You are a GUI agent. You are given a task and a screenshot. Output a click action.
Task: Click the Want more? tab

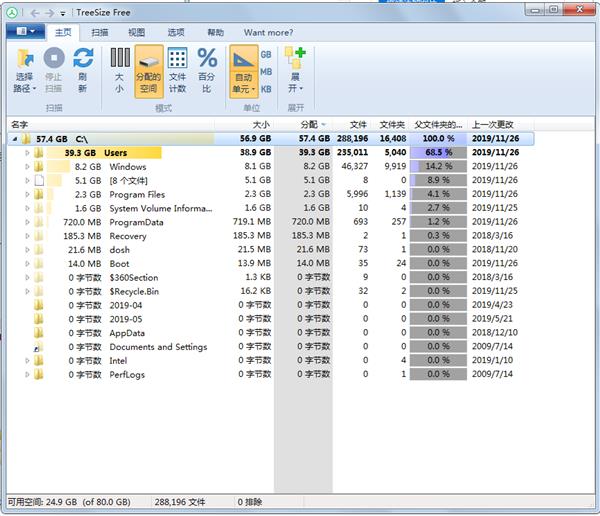click(x=268, y=32)
